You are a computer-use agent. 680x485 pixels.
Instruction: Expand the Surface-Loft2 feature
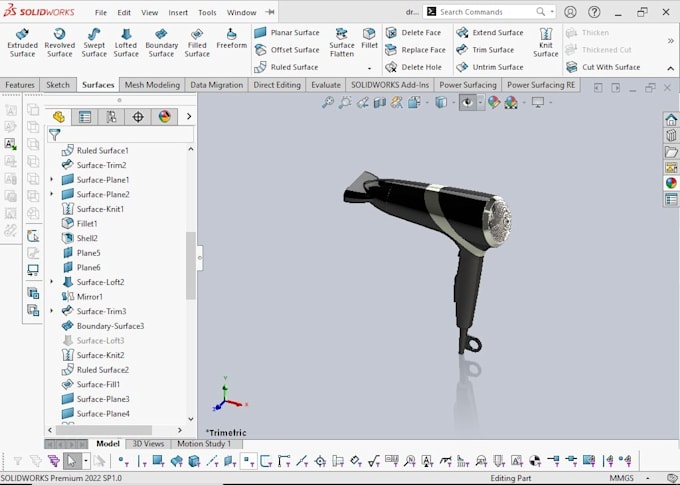52,282
